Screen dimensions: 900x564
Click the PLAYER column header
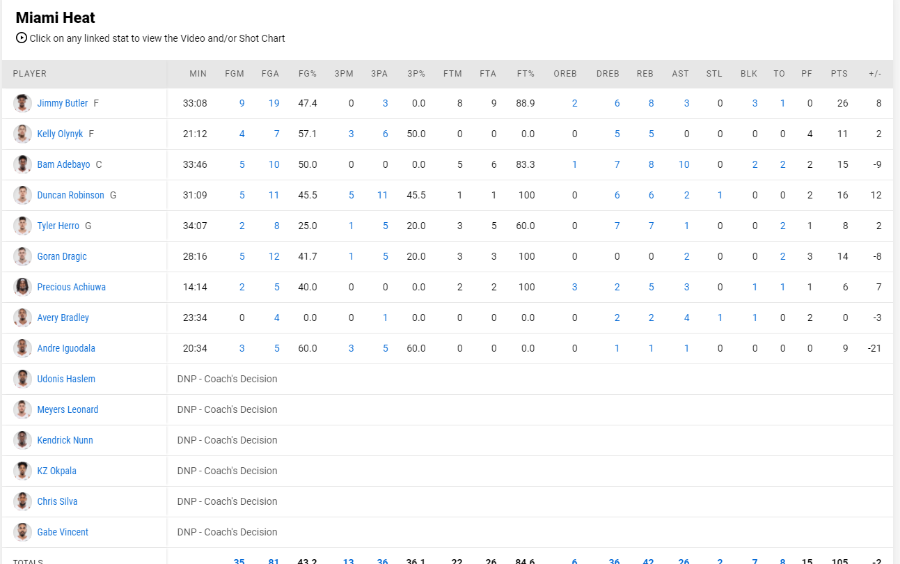click(30, 73)
